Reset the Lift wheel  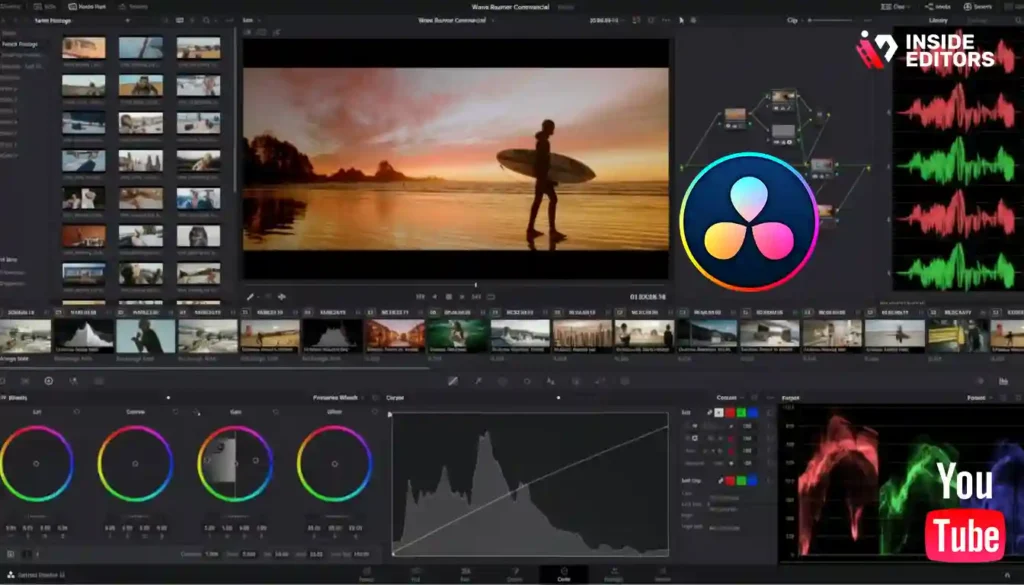pyautogui.click(x=76, y=412)
